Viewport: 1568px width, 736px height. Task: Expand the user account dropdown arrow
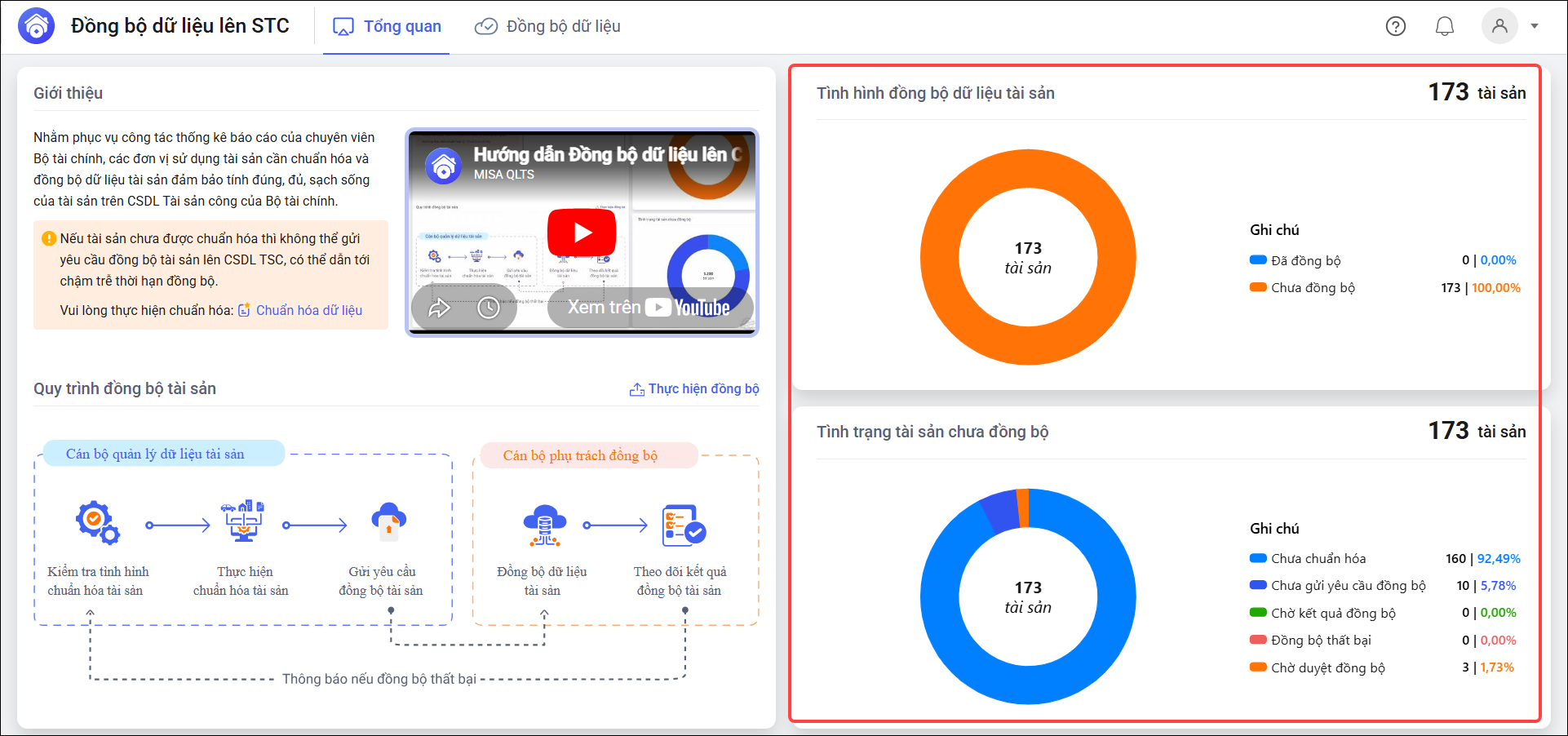1535,26
